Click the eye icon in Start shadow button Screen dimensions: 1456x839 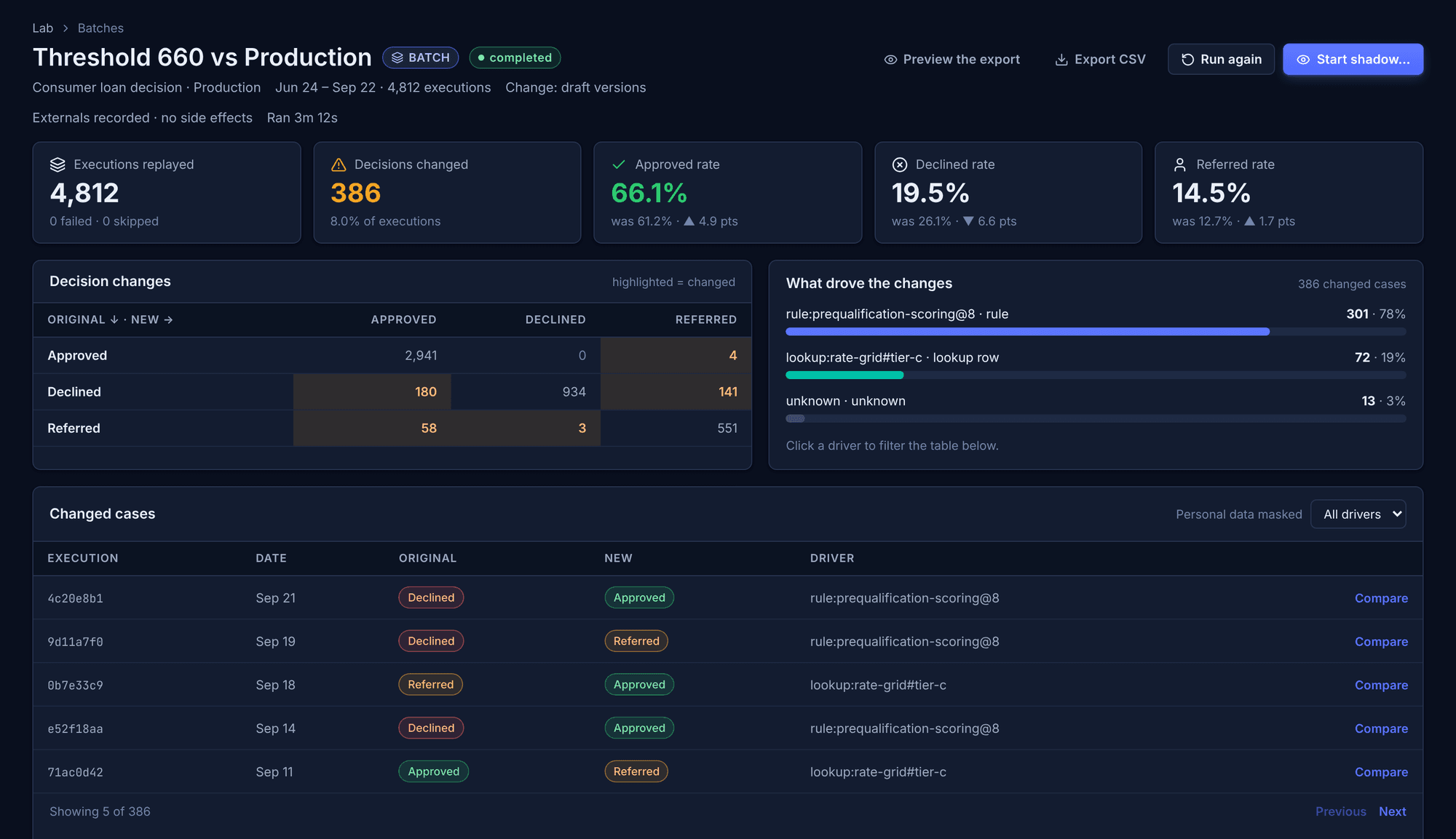click(1303, 60)
